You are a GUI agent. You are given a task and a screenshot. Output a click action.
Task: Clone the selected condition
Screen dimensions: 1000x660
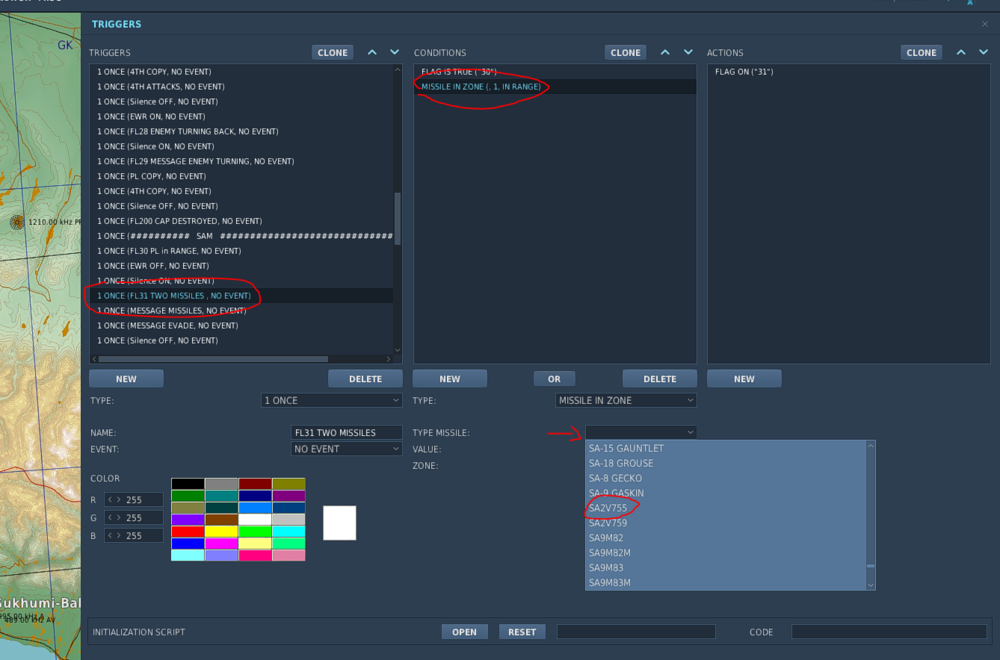(625, 52)
